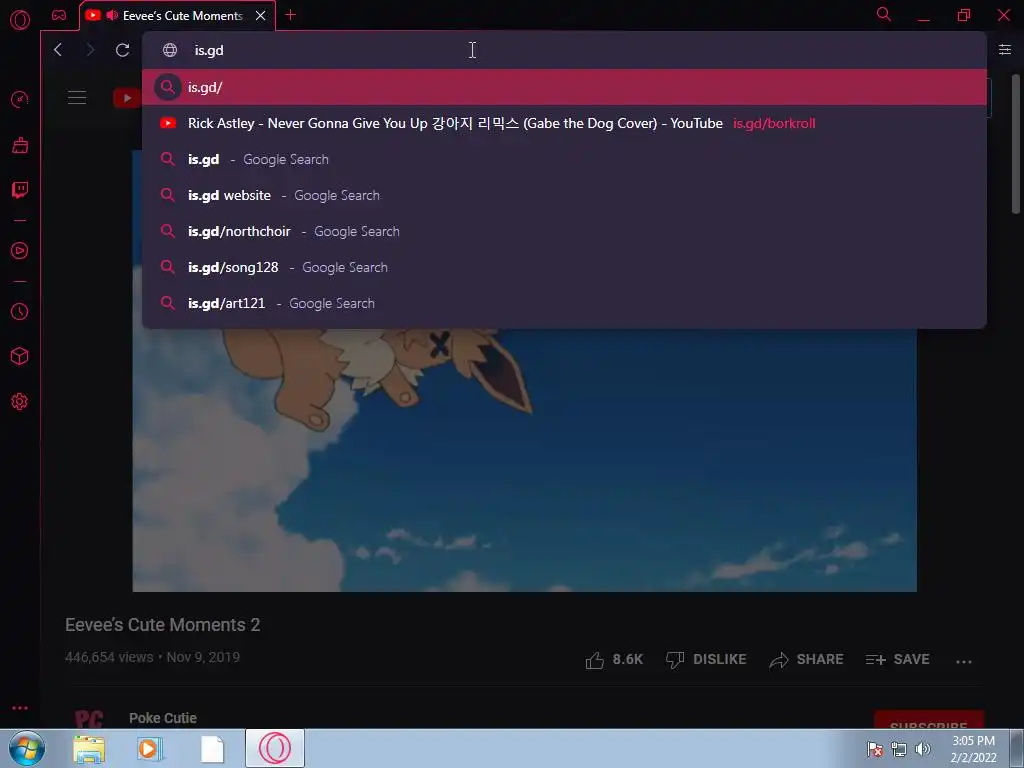Open volume speaker tray icon

[x=922, y=749]
